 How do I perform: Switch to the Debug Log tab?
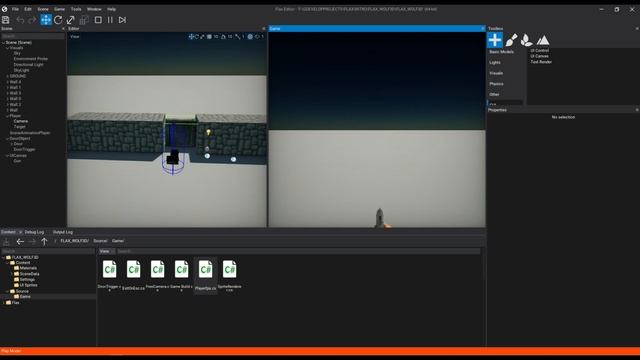(x=34, y=232)
